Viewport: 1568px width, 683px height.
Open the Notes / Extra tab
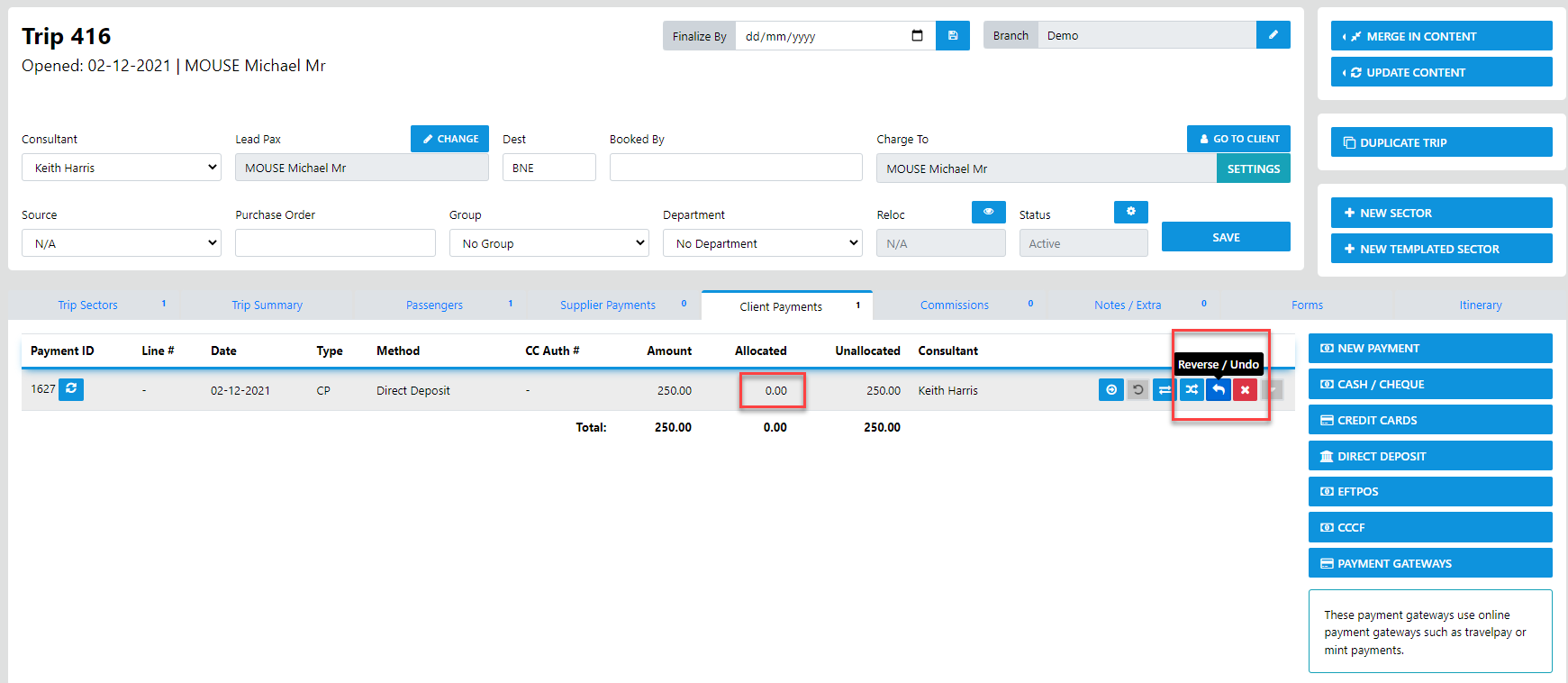coord(1128,305)
